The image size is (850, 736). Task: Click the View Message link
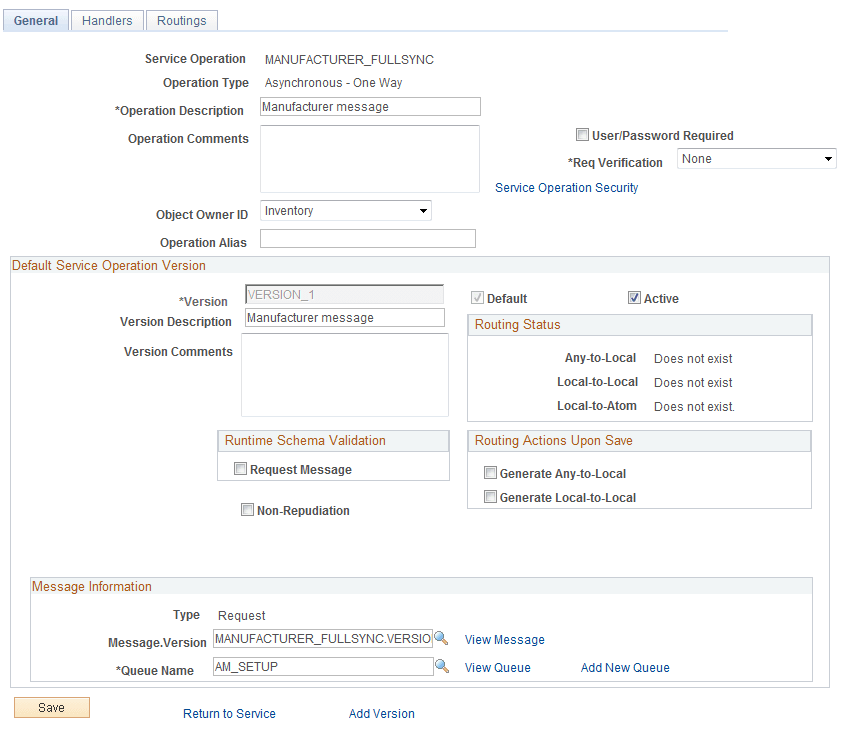coord(504,639)
